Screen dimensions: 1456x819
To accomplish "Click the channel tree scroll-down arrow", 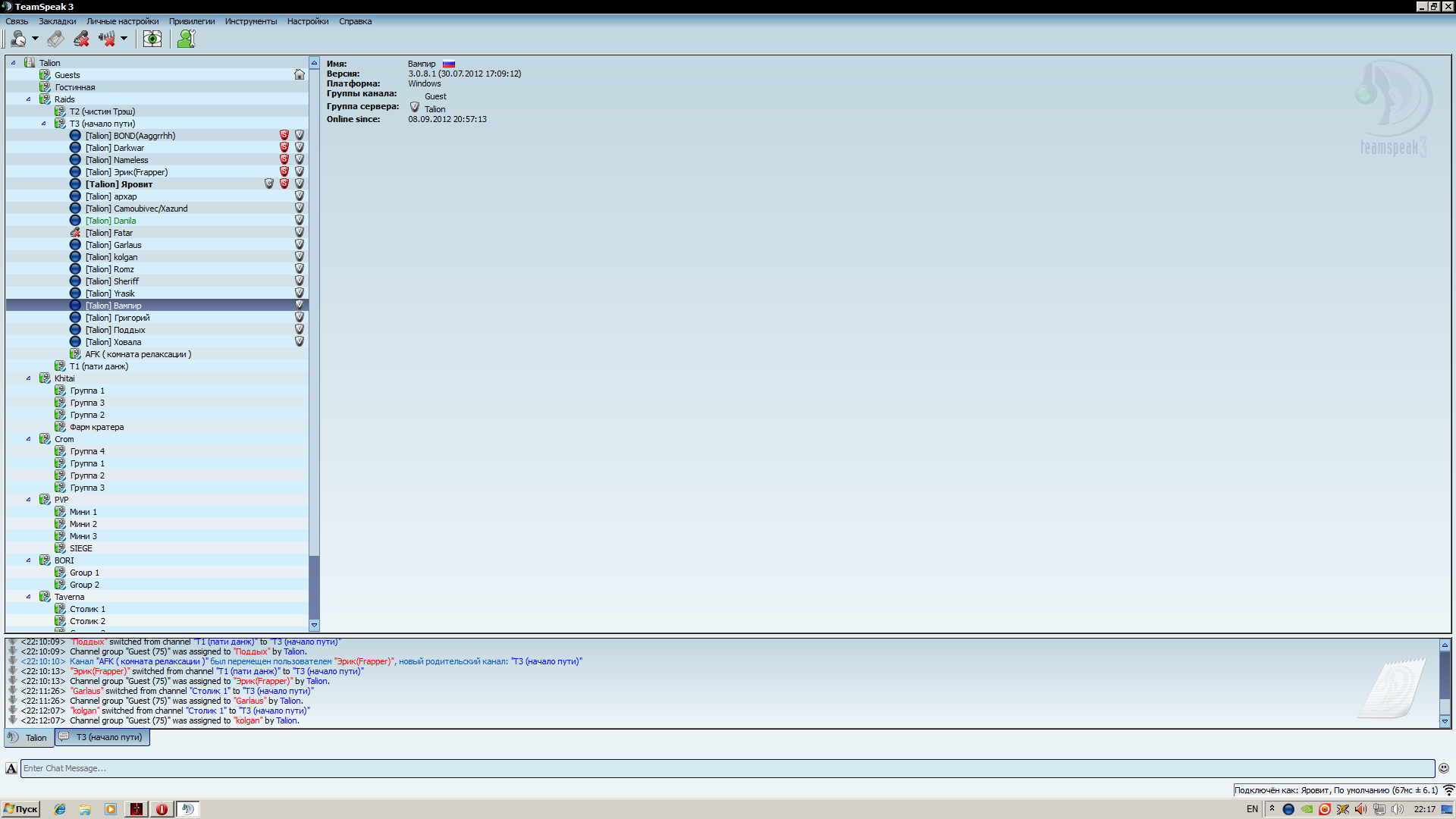I will click(x=314, y=626).
